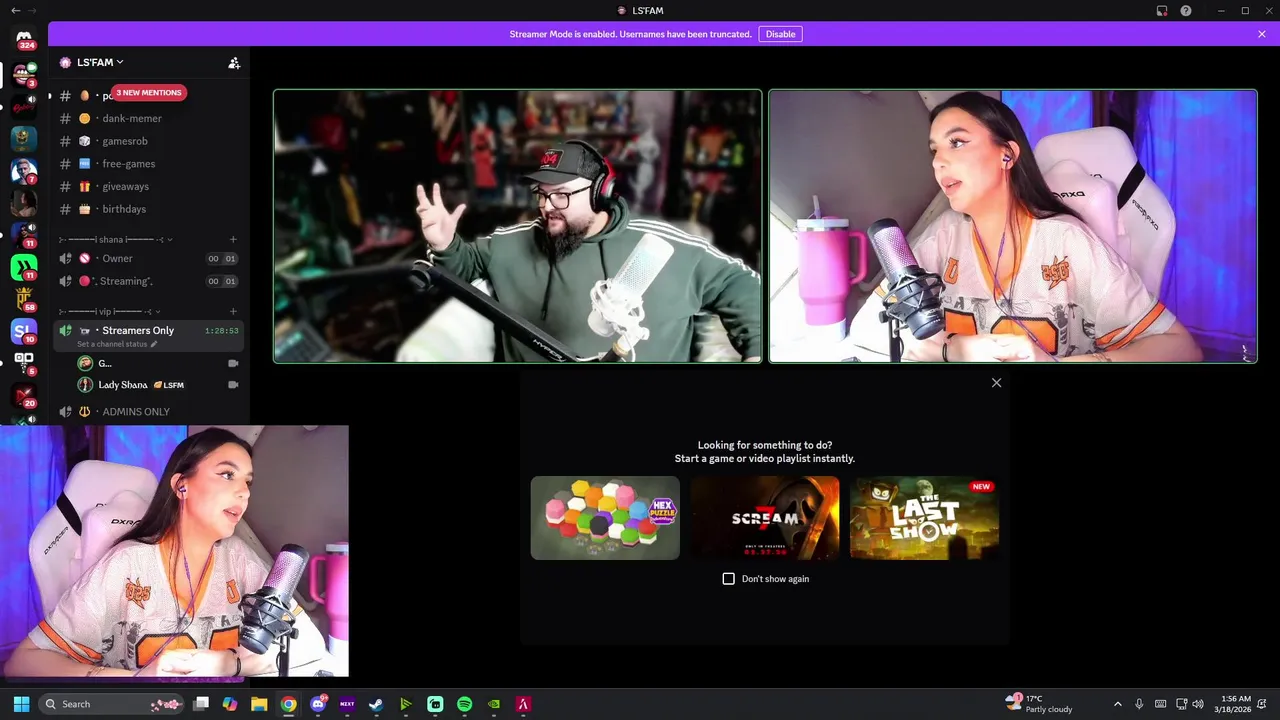Go back with the title bar arrow
The image size is (1280, 720).
click(x=15, y=10)
